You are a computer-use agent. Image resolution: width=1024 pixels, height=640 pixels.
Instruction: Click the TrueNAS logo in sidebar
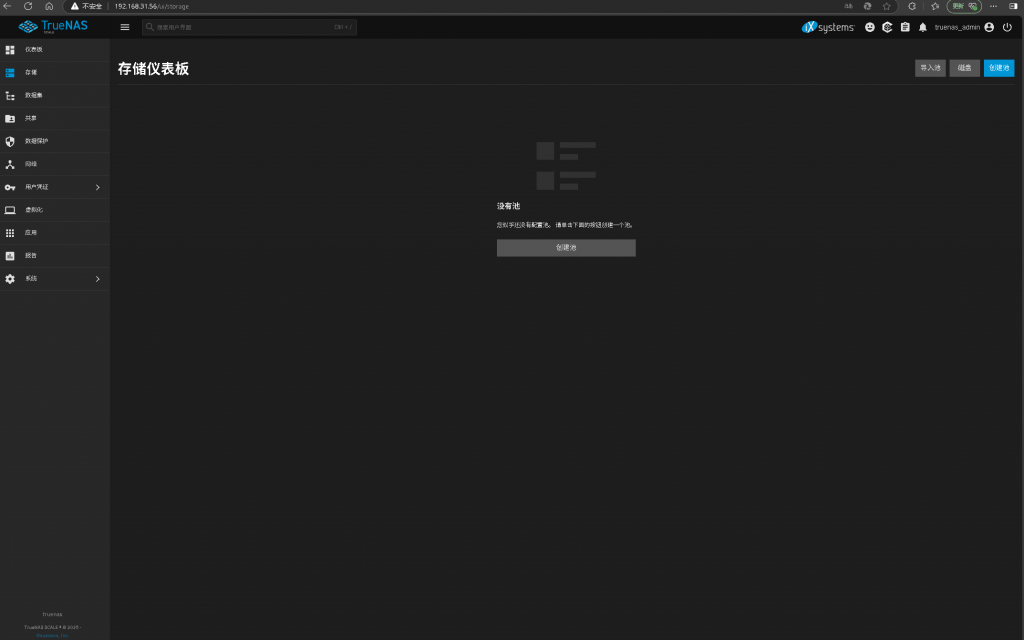coord(55,27)
